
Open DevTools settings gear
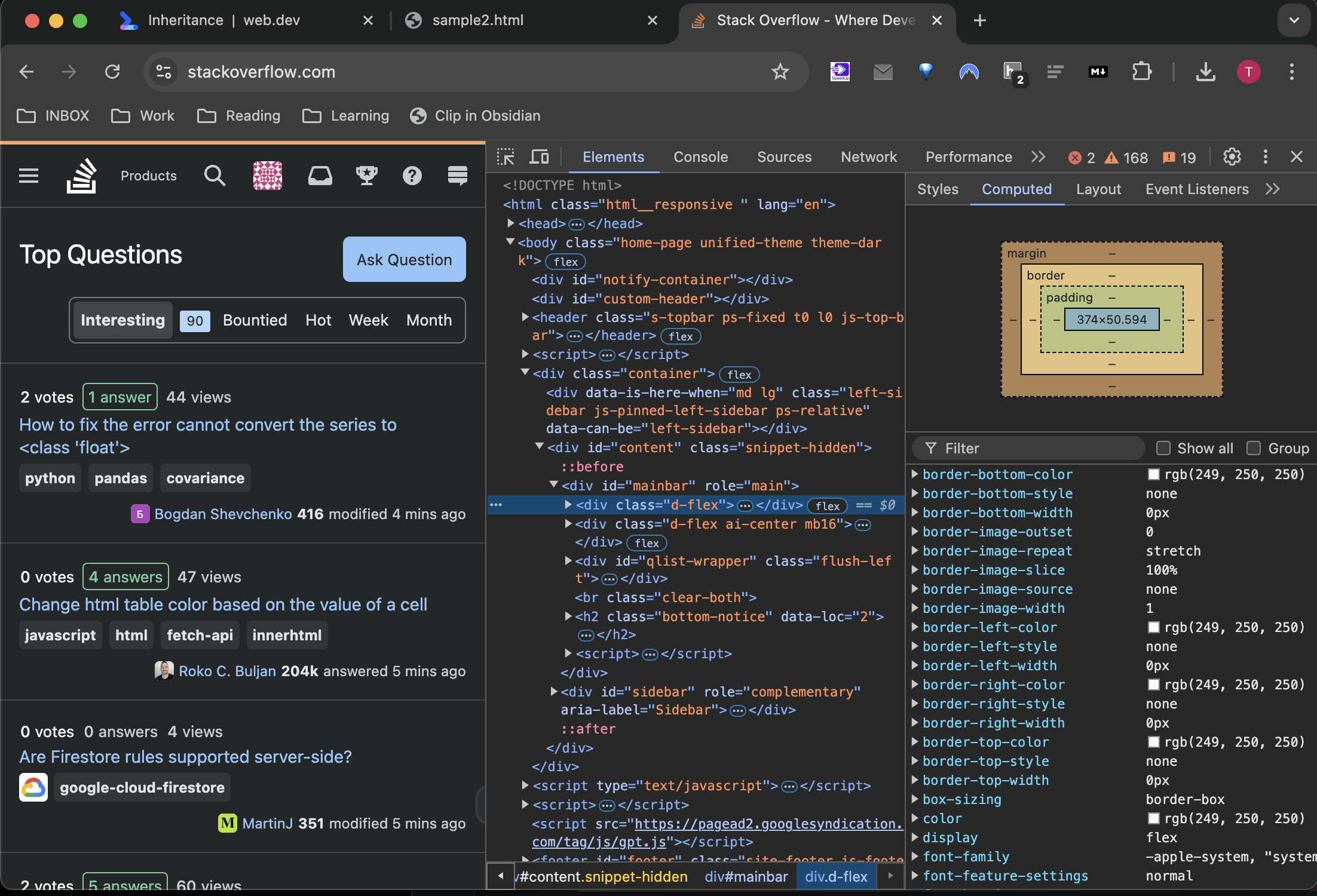click(x=1232, y=157)
